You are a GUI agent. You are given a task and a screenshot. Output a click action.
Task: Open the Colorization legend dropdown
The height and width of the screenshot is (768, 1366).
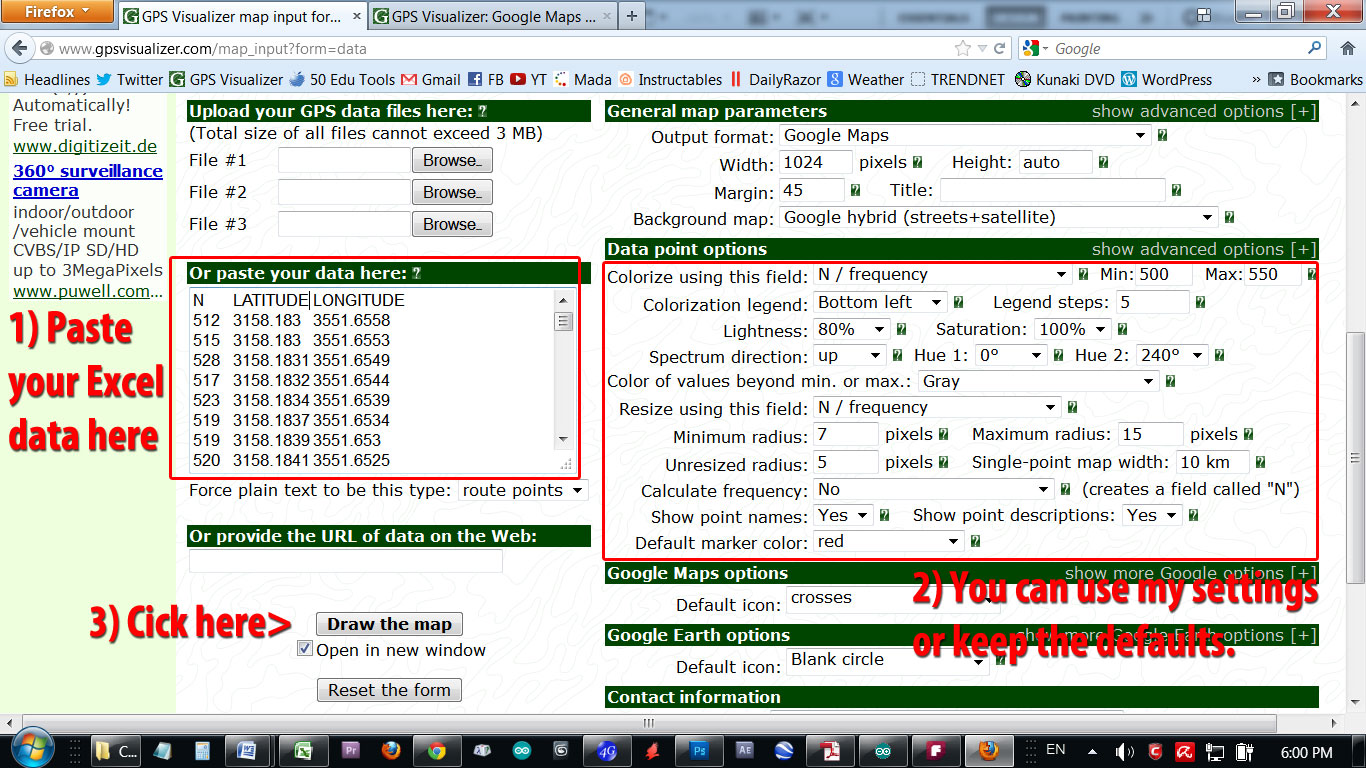pos(880,302)
